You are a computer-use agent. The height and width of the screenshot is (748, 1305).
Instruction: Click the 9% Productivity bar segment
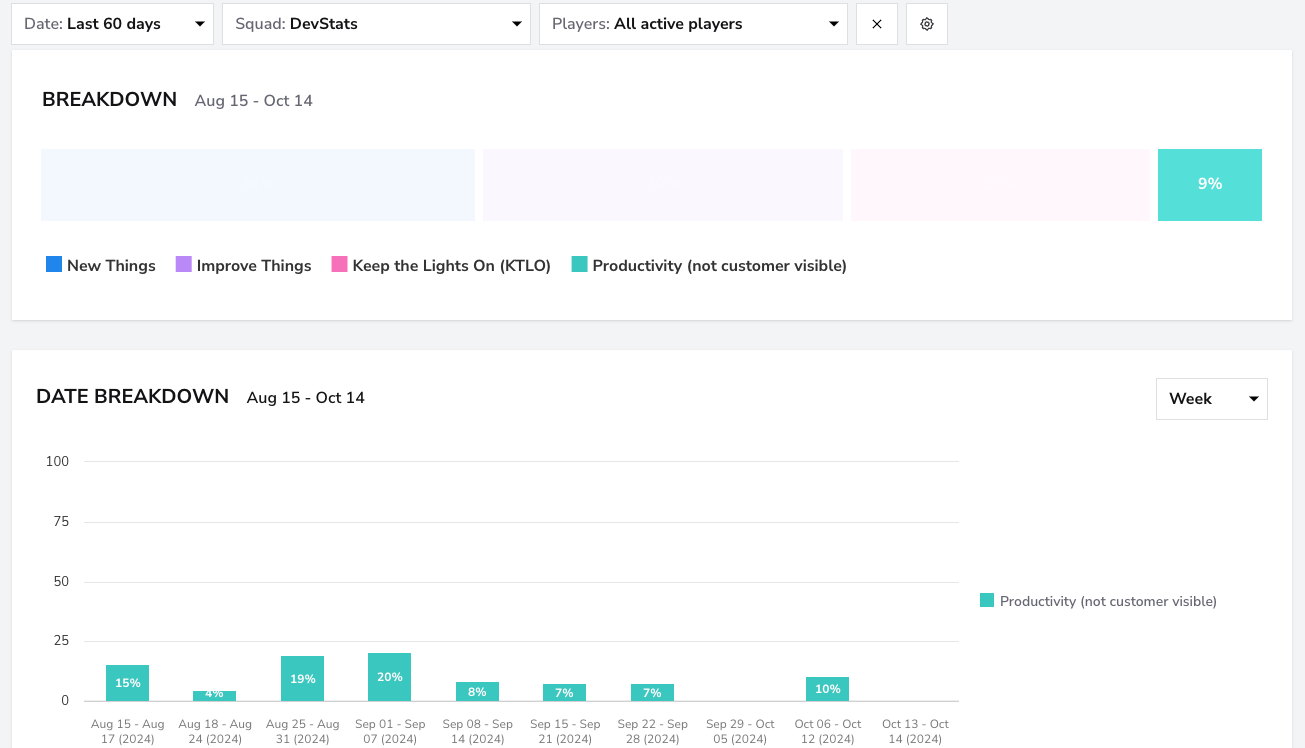[x=1210, y=185]
